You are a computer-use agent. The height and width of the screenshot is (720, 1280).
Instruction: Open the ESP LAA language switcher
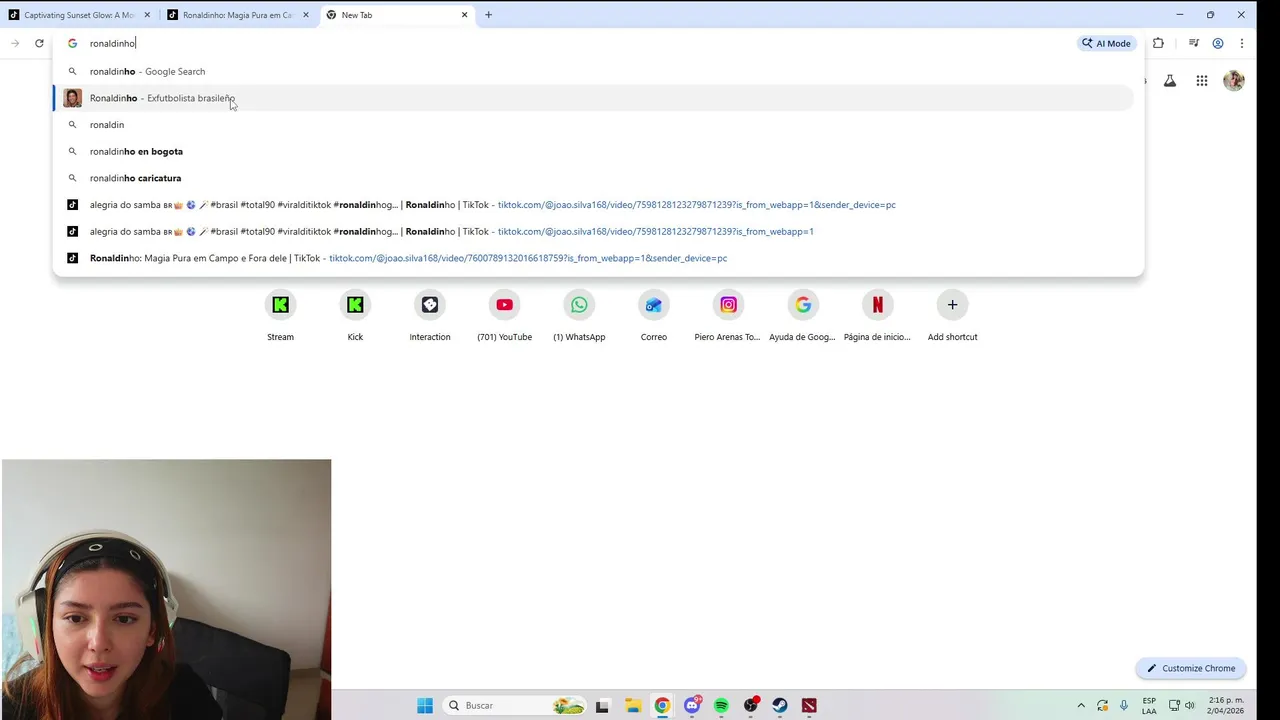coord(1149,705)
